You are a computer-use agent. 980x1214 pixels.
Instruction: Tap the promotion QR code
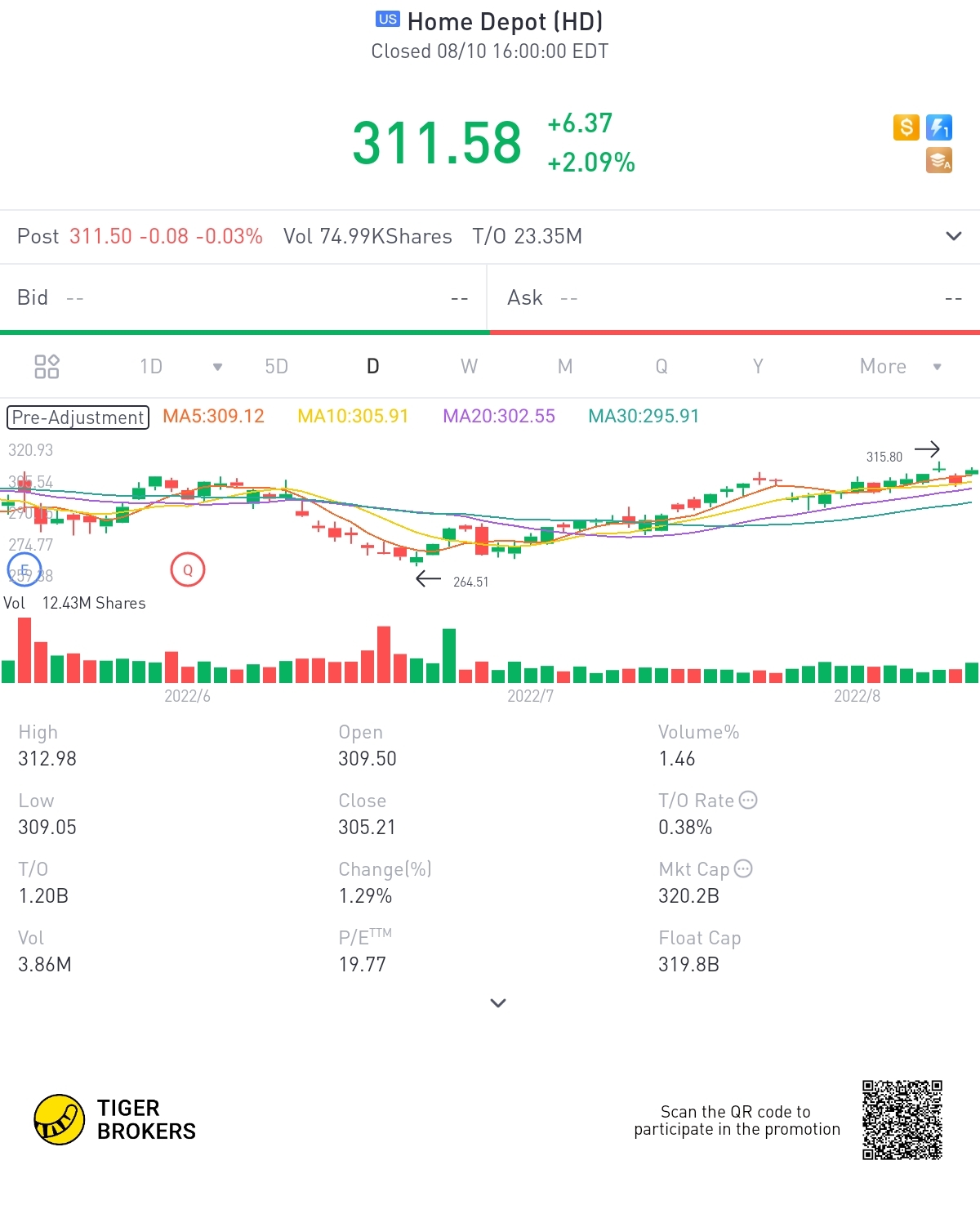coord(902,1120)
